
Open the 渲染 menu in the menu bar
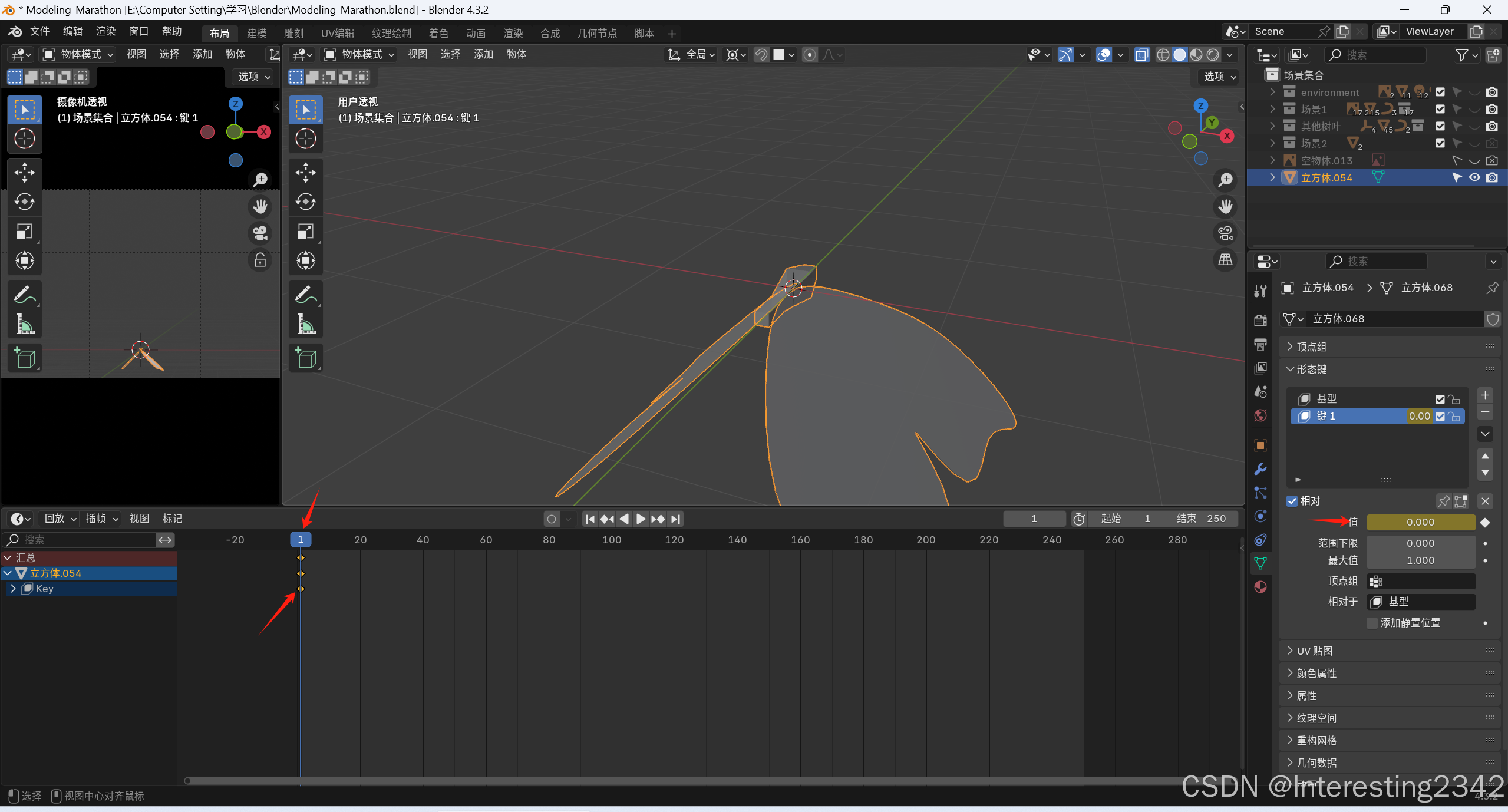[x=105, y=31]
